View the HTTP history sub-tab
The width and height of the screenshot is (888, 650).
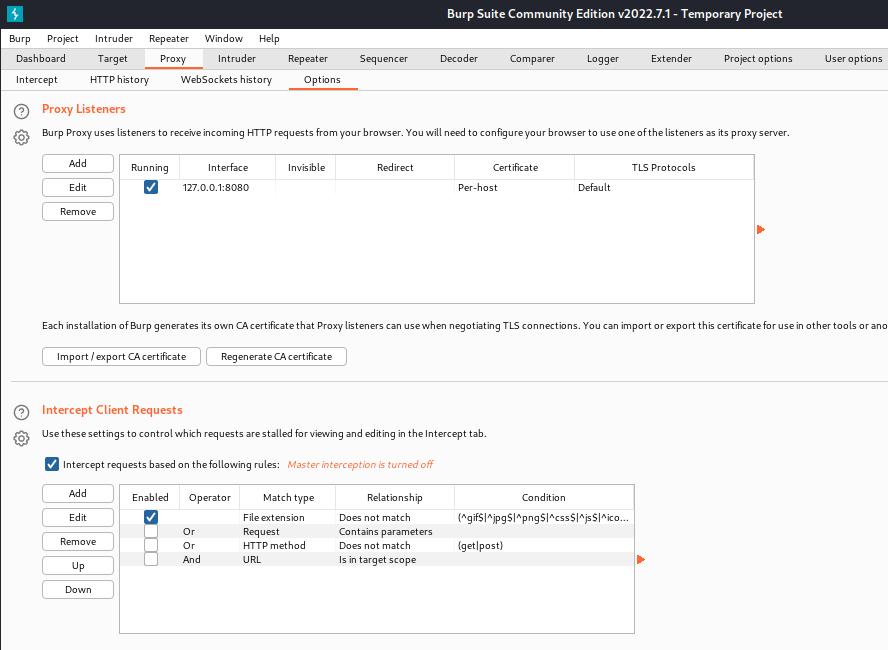pos(119,79)
